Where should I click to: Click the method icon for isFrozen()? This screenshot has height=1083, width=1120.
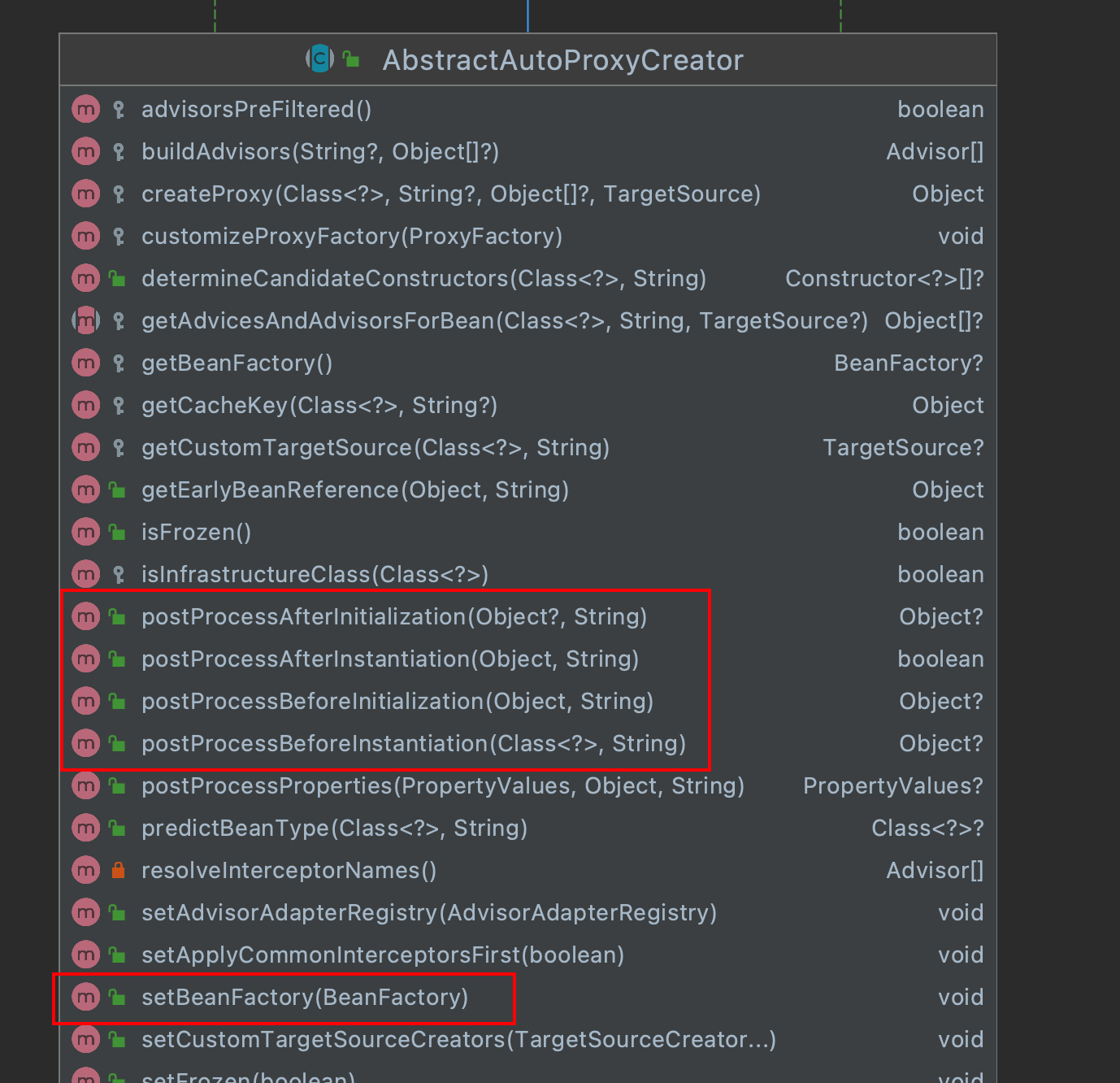(85, 532)
